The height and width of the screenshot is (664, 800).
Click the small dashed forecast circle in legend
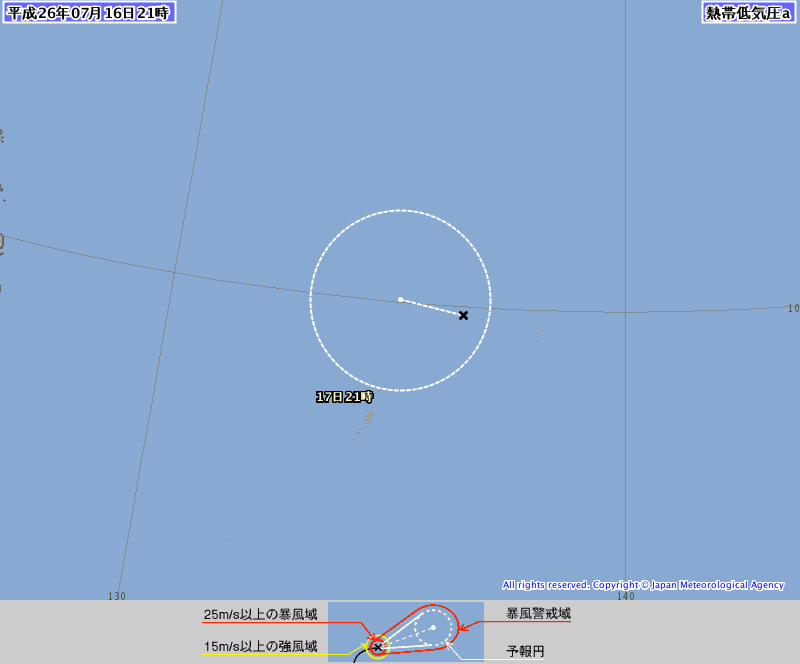(x=433, y=627)
